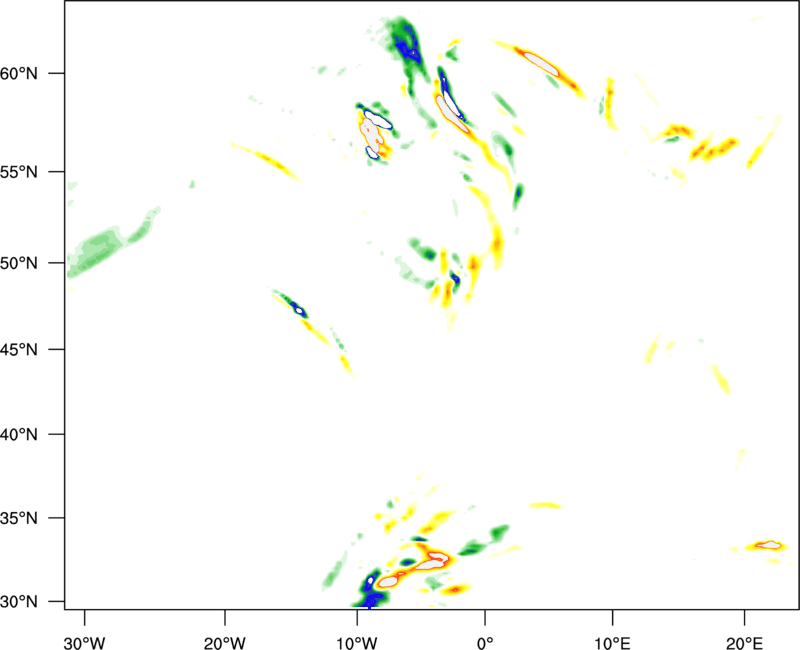Viewport: 800px width, 650px height.
Task: Click the 45°N latitude label
Action: (19, 350)
